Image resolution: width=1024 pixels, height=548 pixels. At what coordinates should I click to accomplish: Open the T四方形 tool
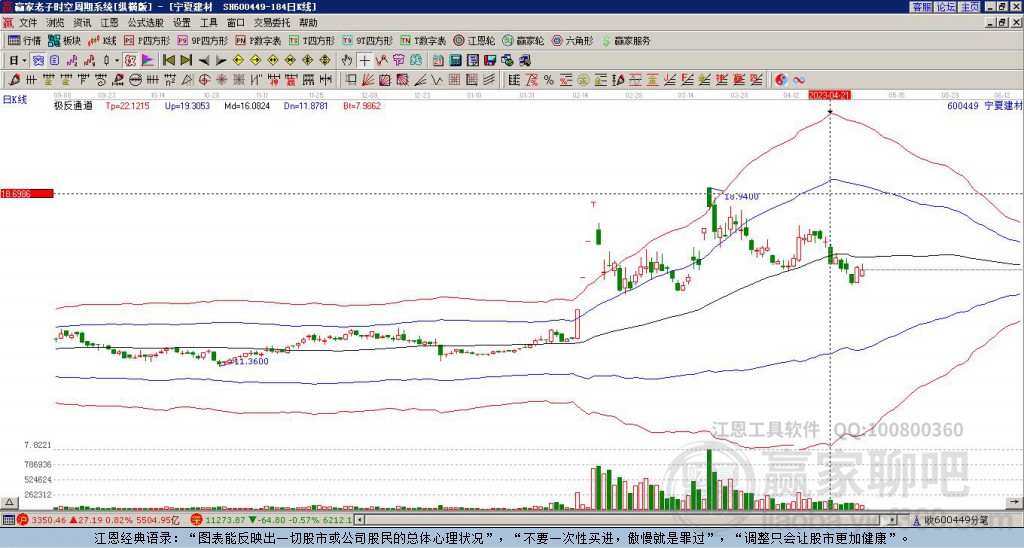point(312,40)
